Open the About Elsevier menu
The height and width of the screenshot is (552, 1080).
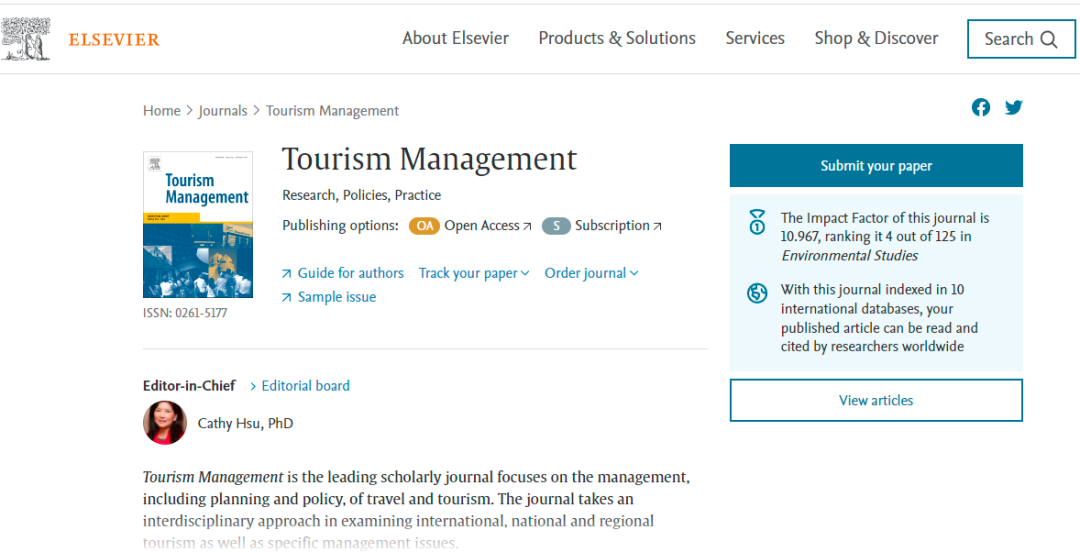455,38
